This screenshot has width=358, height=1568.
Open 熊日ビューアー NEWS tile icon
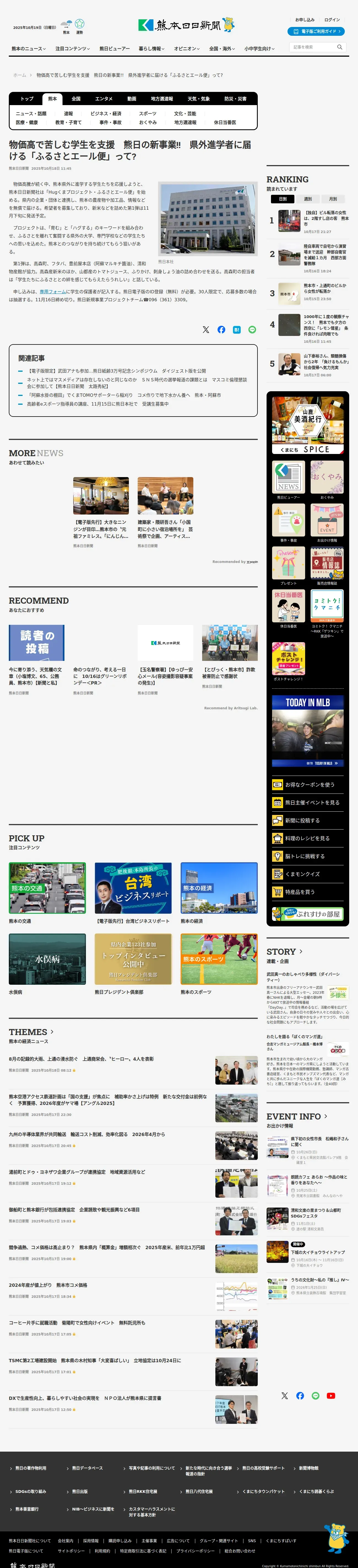tap(289, 477)
